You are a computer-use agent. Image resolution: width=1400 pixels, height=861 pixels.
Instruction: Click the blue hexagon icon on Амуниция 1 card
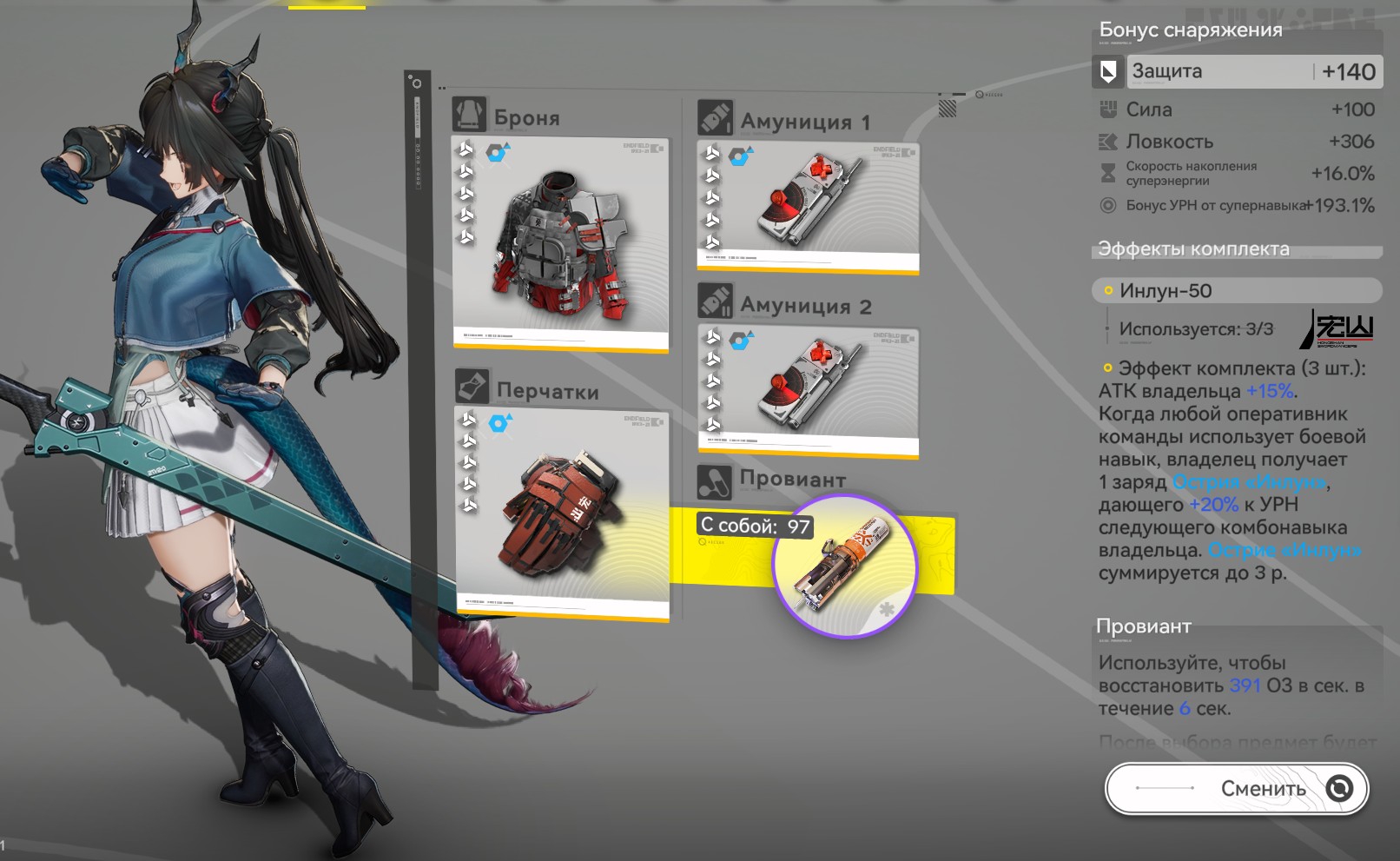click(x=741, y=156)
